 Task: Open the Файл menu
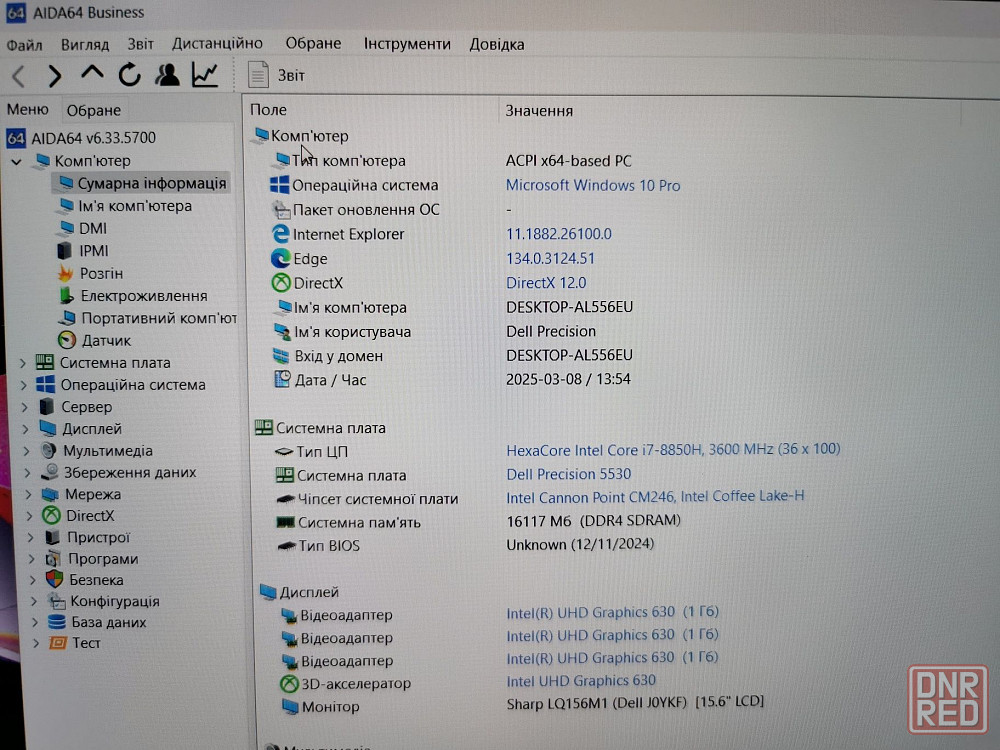(24, 45)
